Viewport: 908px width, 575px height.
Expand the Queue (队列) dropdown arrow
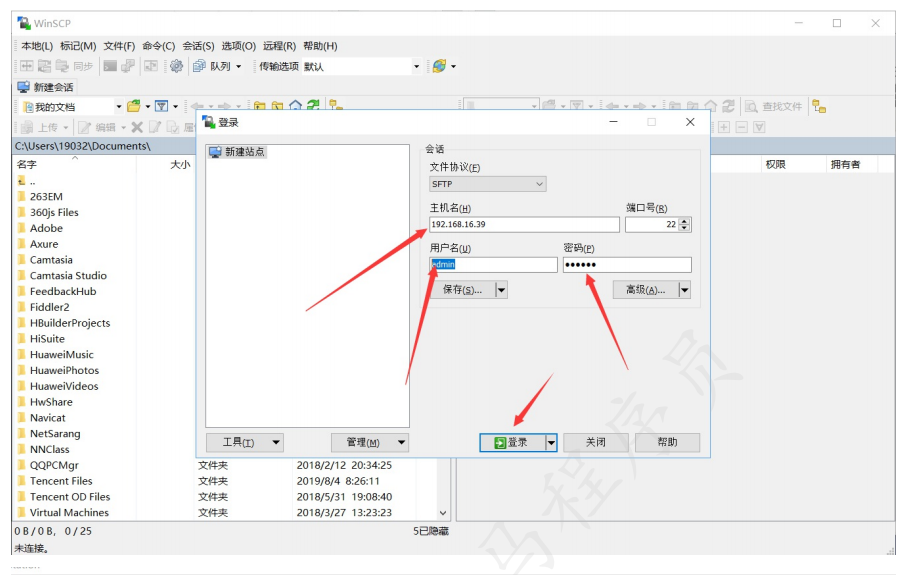(239, 67)
